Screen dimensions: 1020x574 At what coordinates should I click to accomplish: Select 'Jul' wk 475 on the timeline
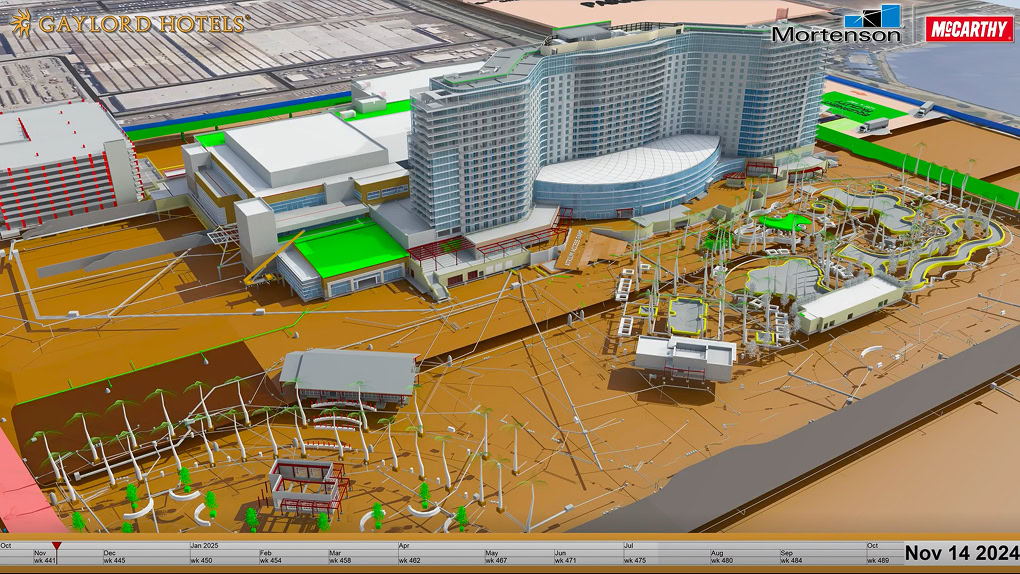pyautogui.click(x=634, y=553)
